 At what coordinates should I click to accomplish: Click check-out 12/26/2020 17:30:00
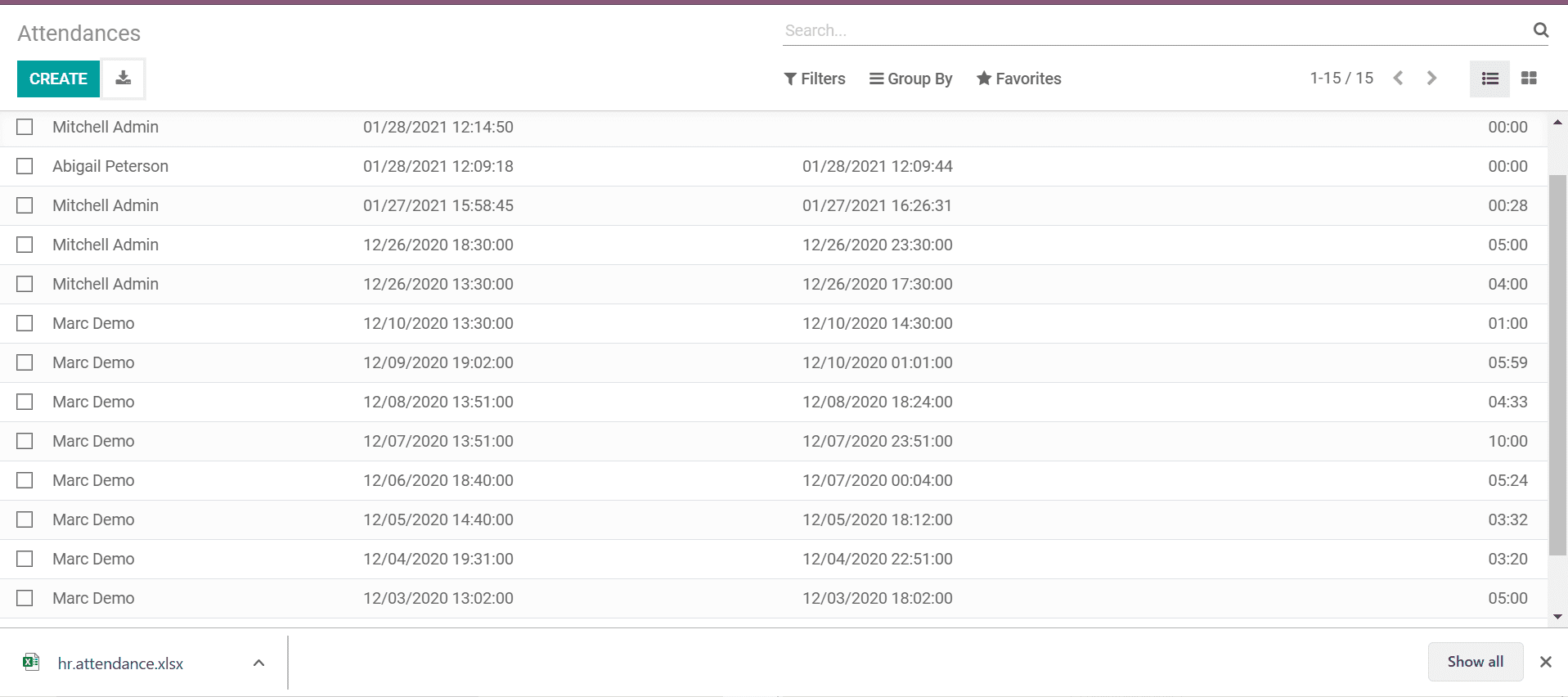tap(878, 284)
